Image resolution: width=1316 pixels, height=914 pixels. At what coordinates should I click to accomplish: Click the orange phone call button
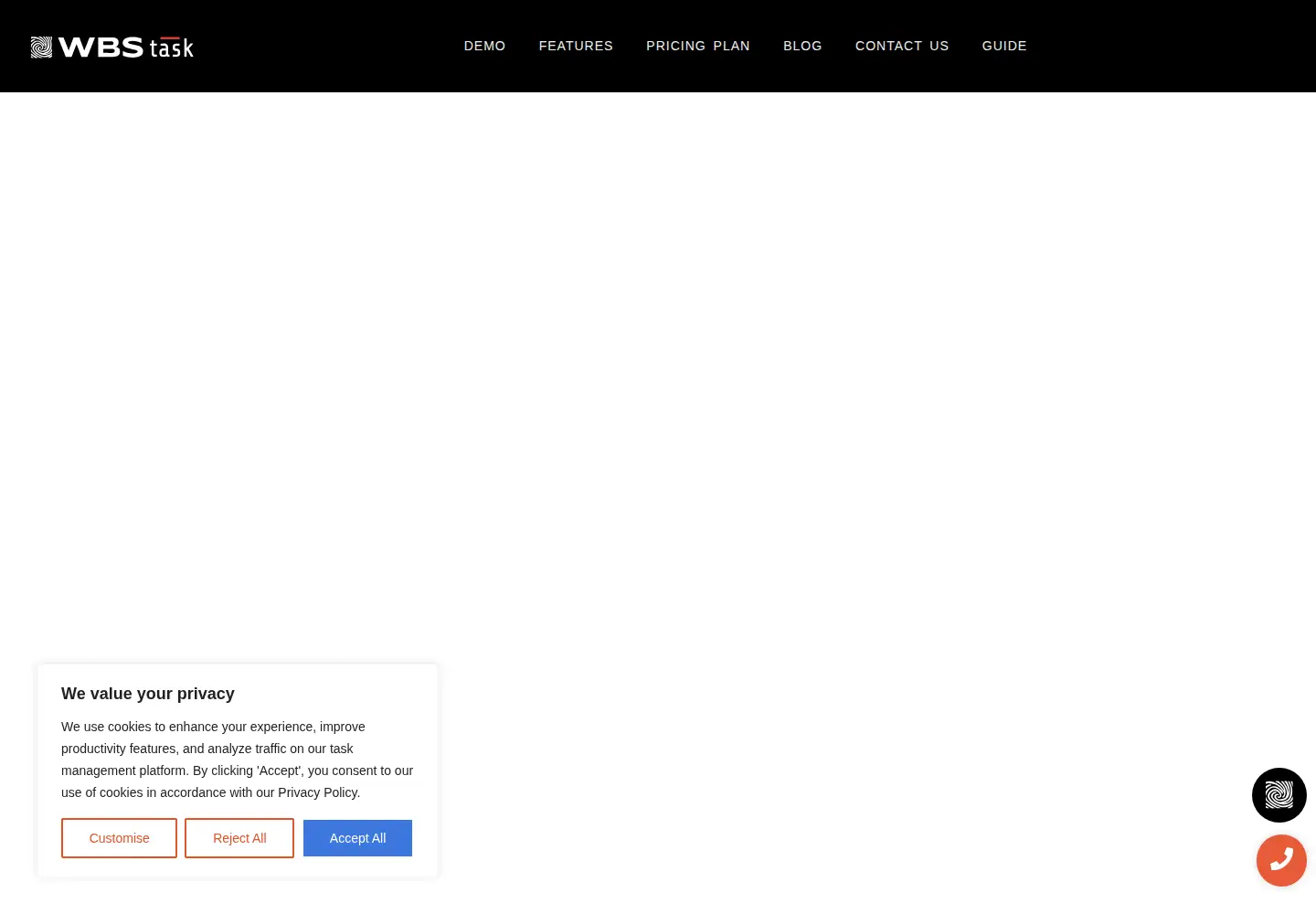[x=1281, y=860]
